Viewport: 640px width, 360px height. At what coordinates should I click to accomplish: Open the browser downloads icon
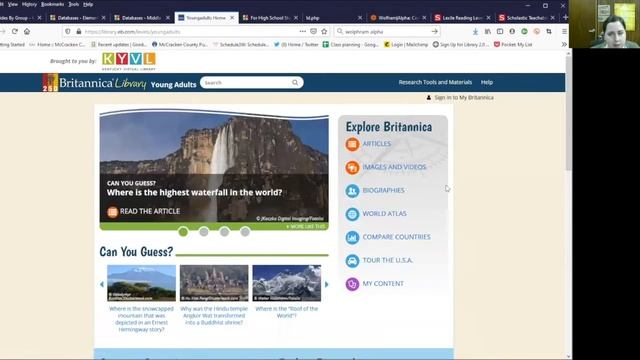coord(476,31)
